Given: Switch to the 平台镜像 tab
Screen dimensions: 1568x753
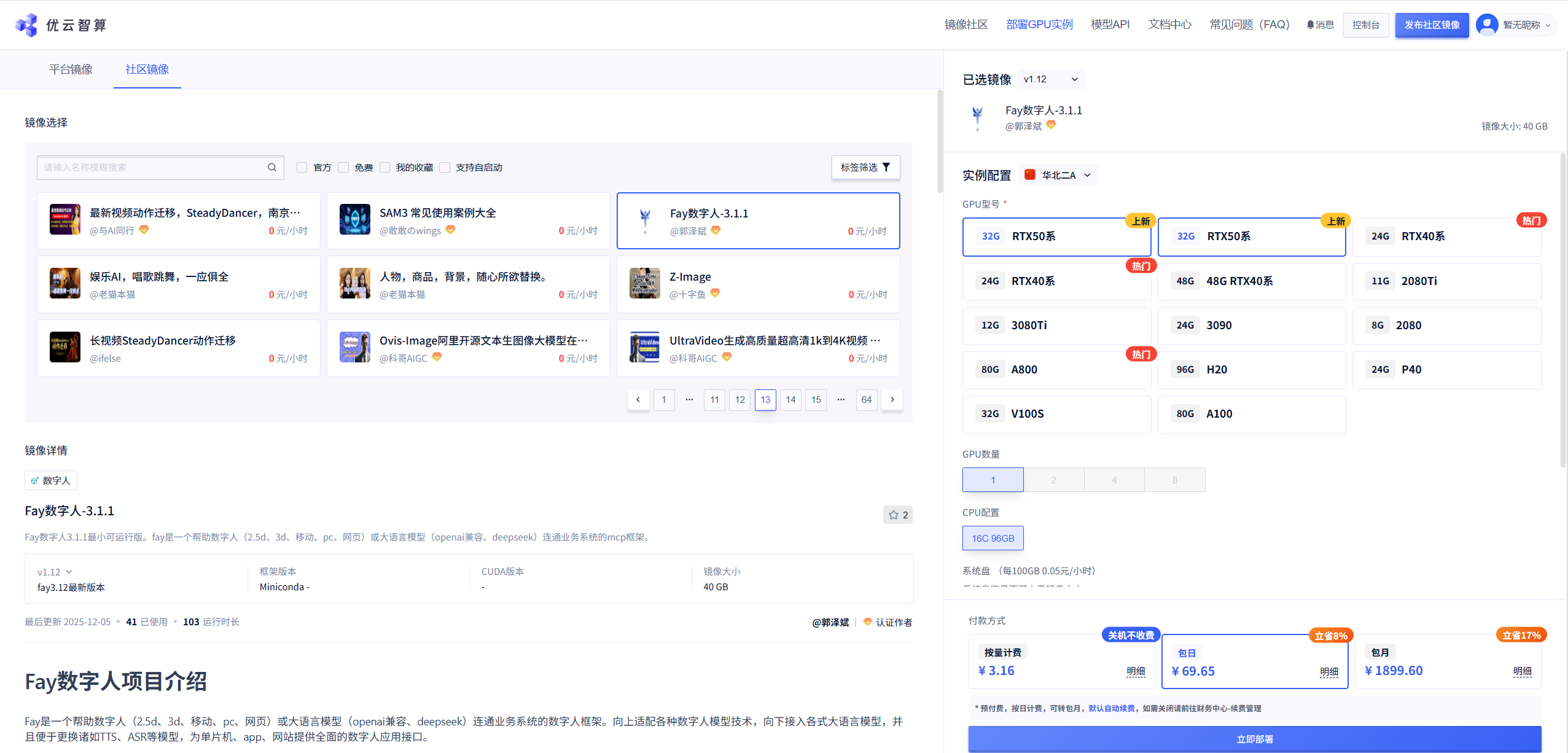Looking at the screenshot, I should click(x=71, y=69).
